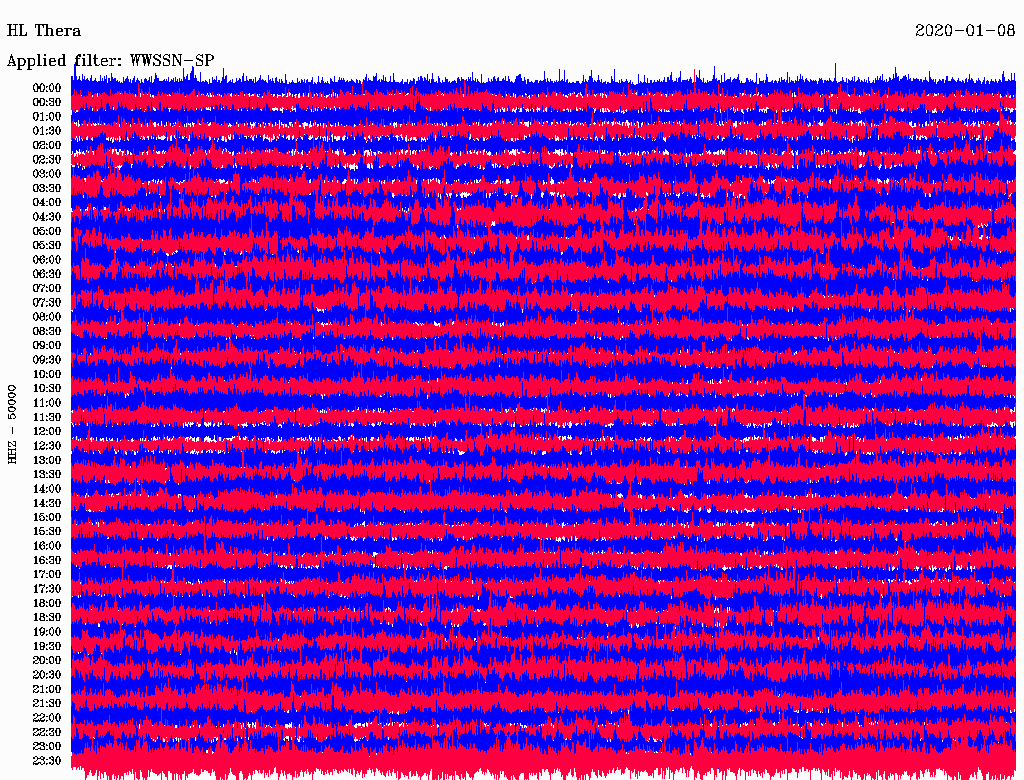Viewport: 1024px width, 780px height.
Task: Select the 23:30 time label
Action: (46, 761)
